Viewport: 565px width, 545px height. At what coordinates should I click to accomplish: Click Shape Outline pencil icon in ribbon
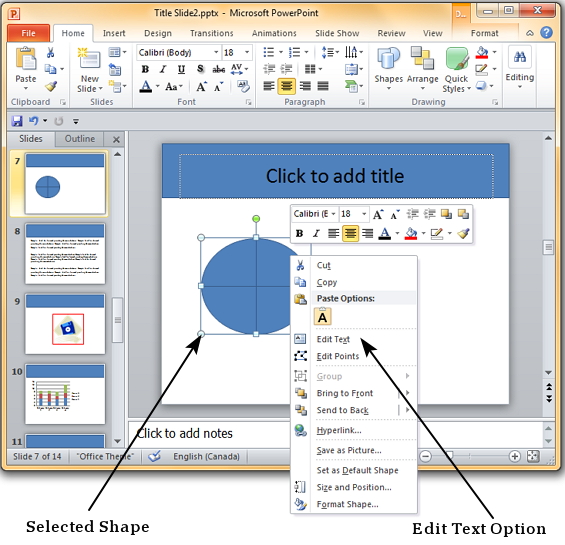point(481,69)
